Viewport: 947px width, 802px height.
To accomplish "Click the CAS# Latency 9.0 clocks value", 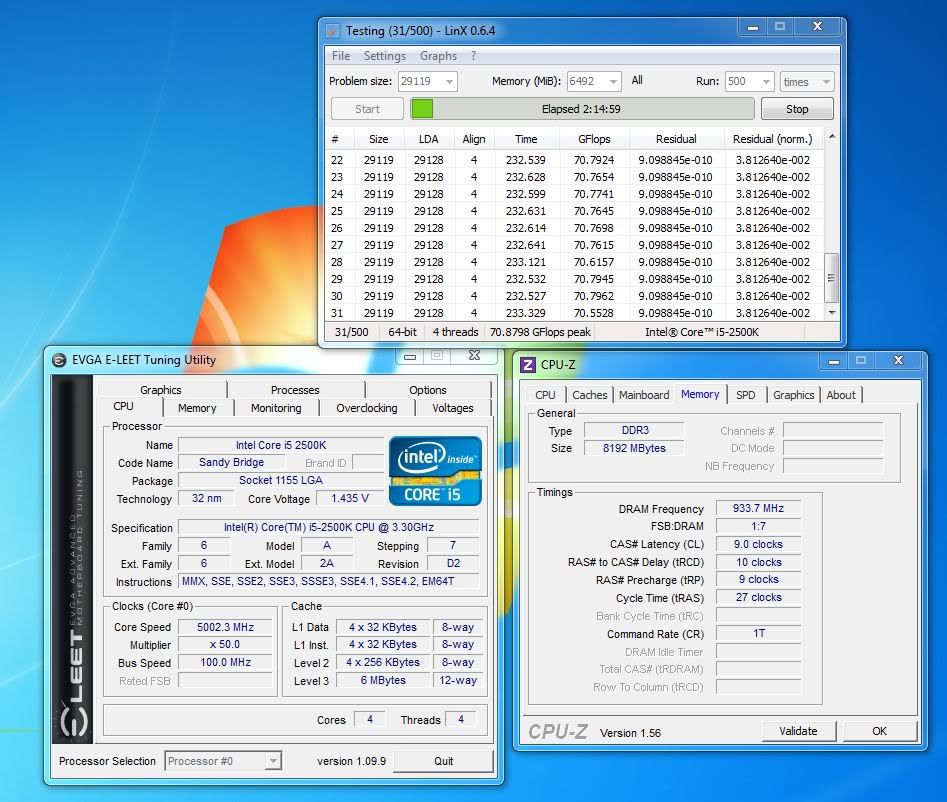I will pos(758,544).
